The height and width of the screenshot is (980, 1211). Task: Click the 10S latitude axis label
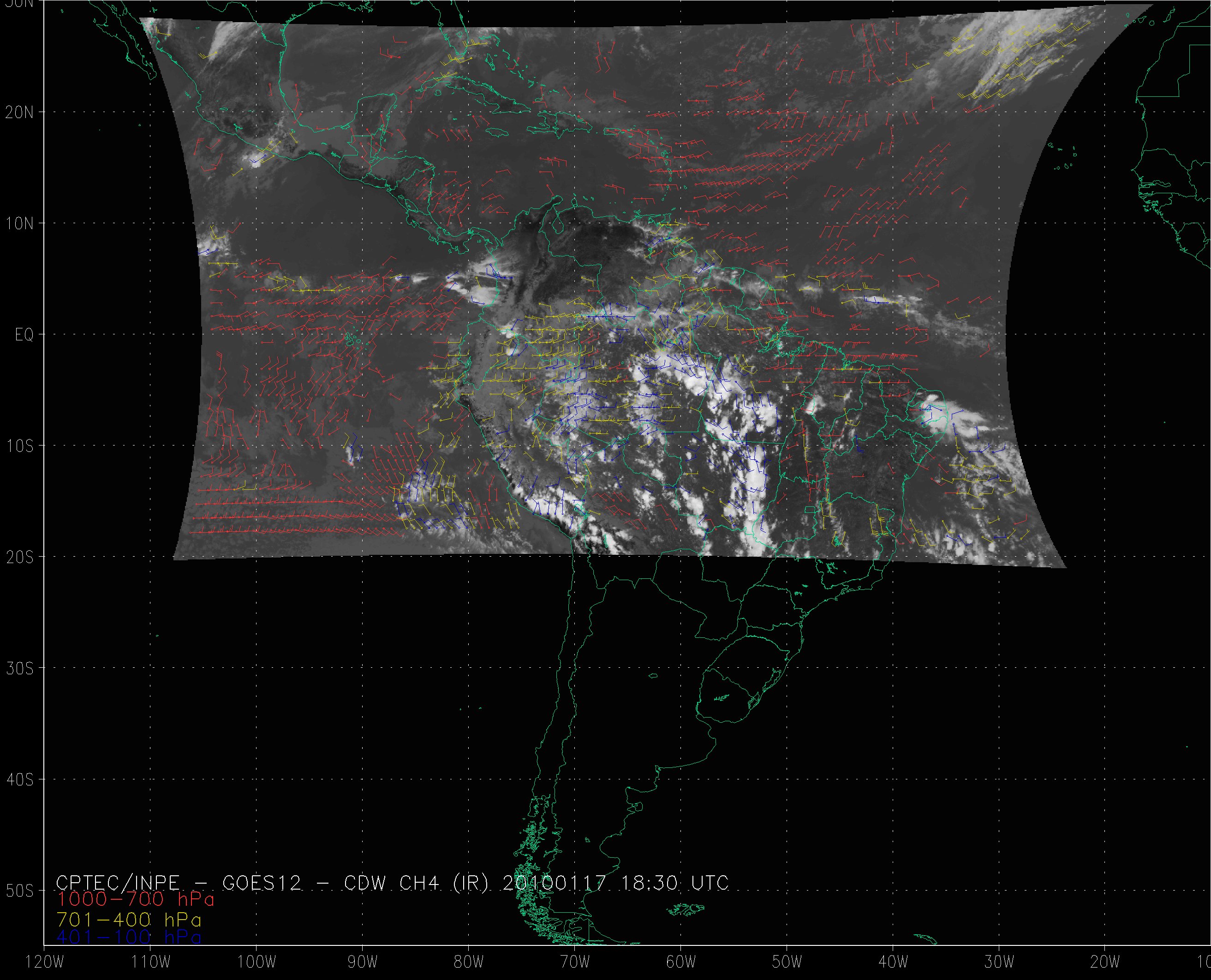point(20,446)
